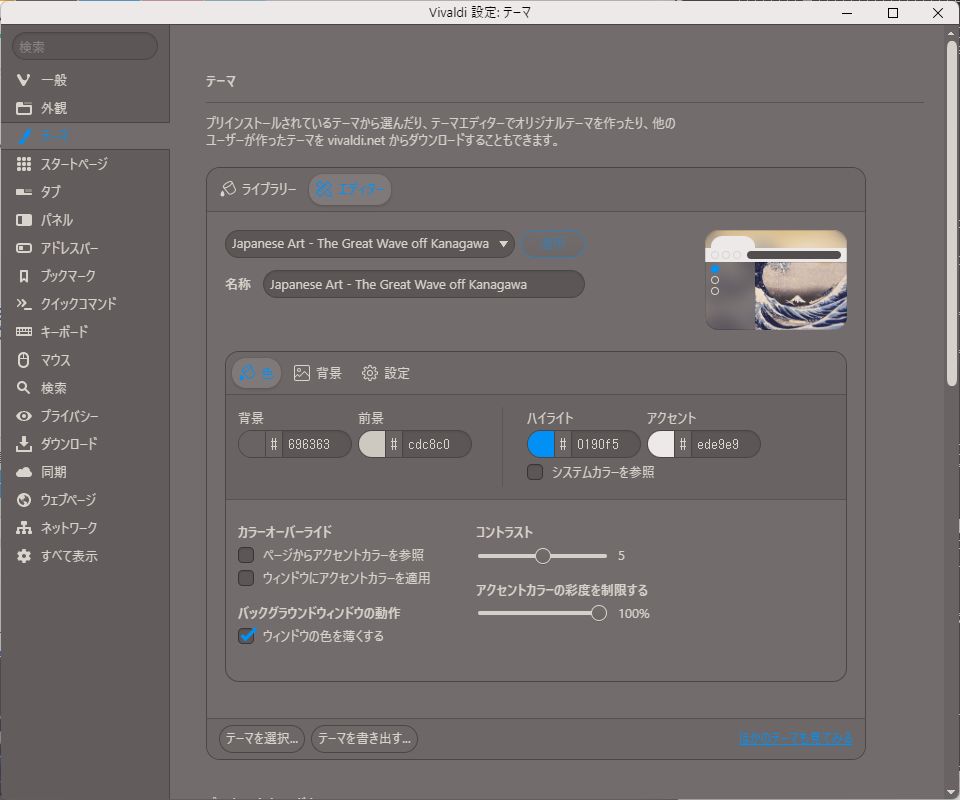This screenshot has width=960, height=800.
Task: Open the more themes link
Action: (795, 739)
